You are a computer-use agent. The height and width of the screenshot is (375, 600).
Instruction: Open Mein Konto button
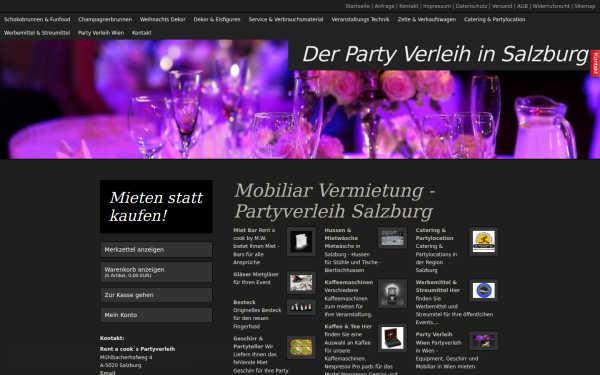[x=156, y=315]
